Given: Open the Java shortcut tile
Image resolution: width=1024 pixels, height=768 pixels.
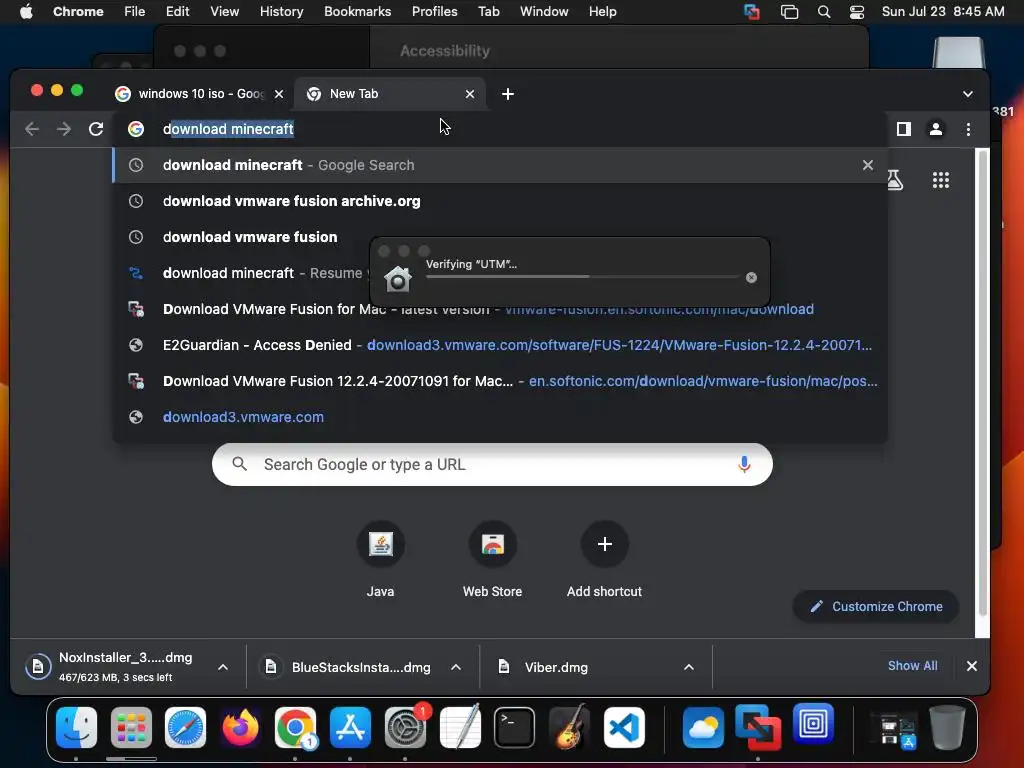Looking at the screenshot, I should click(x=381, y=559).
